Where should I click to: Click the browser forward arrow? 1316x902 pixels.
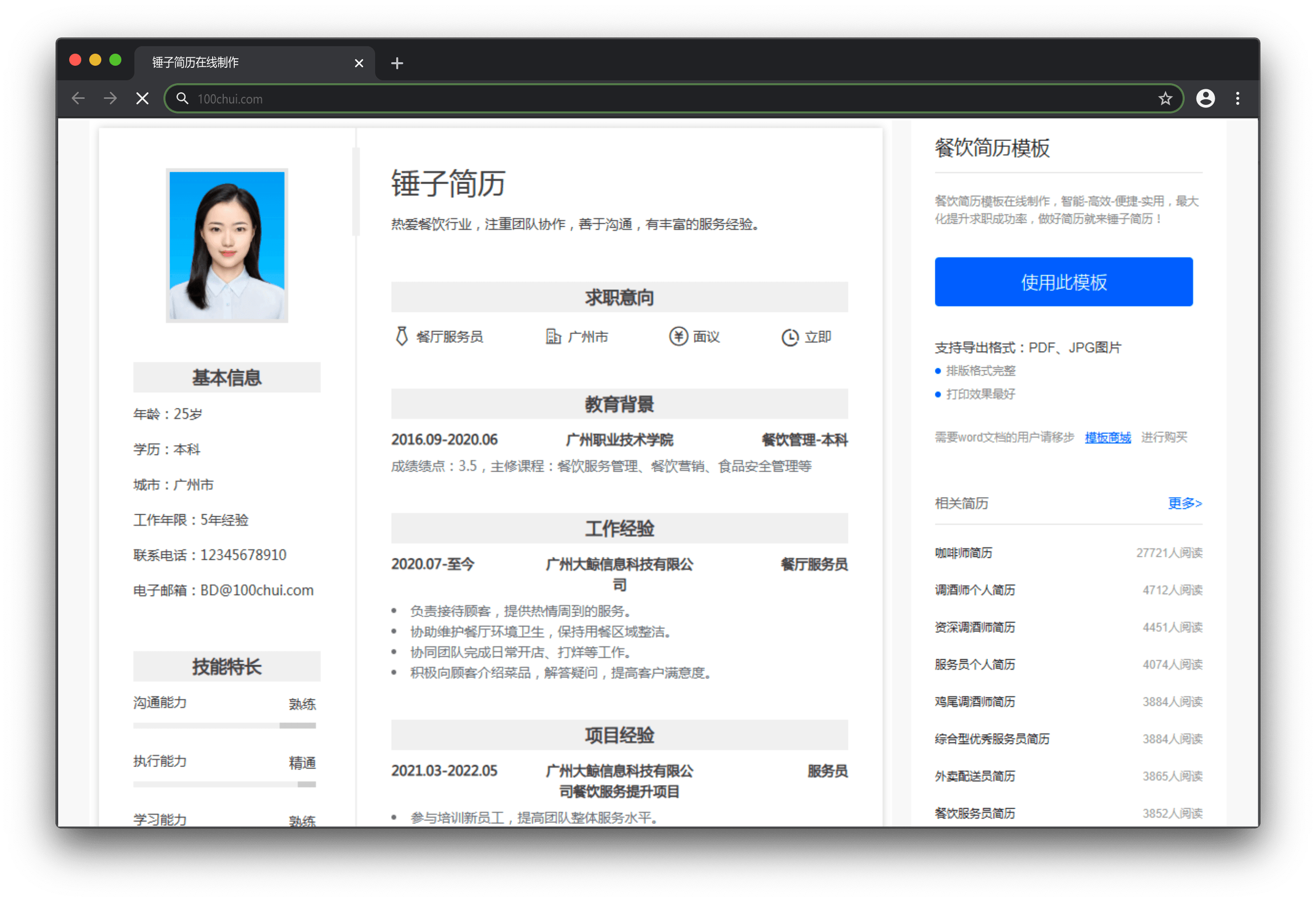(110, 99)
